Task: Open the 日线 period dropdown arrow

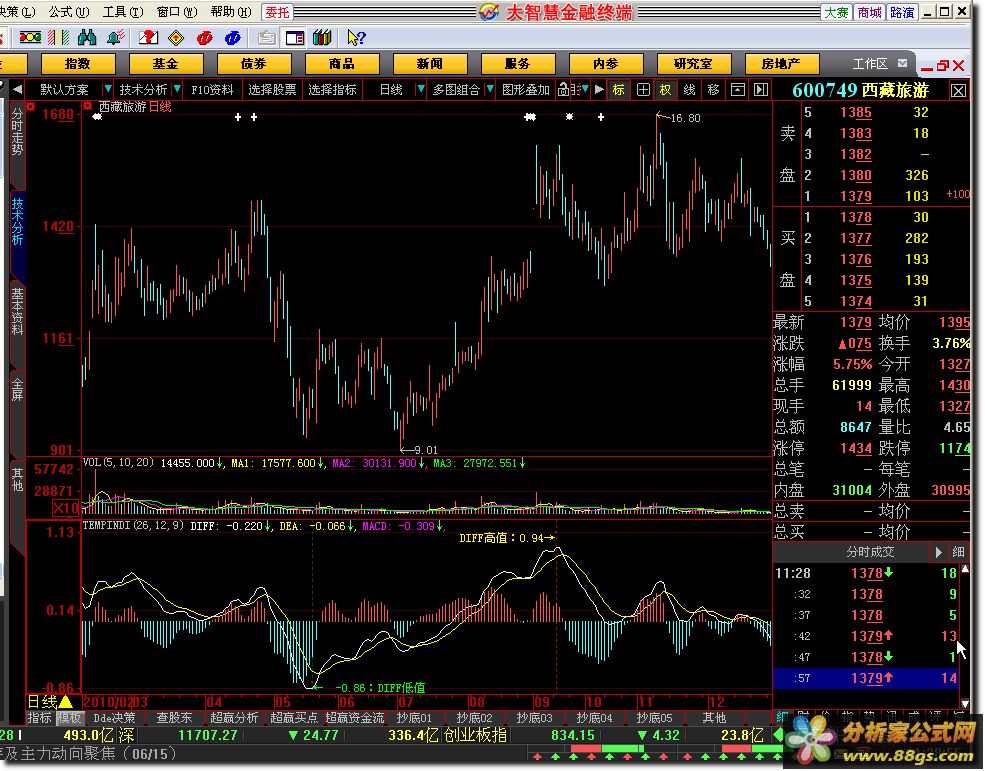Action: pos(421,90)
